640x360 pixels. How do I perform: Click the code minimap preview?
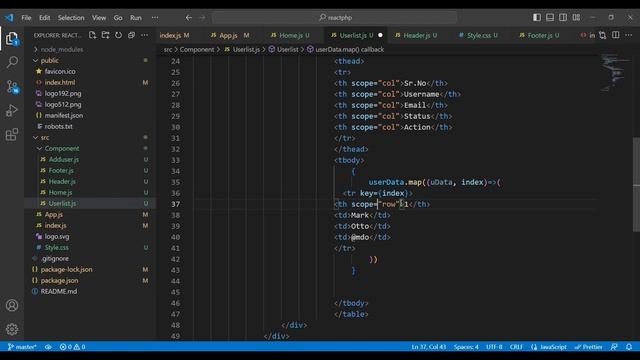[x=614, y=72]
